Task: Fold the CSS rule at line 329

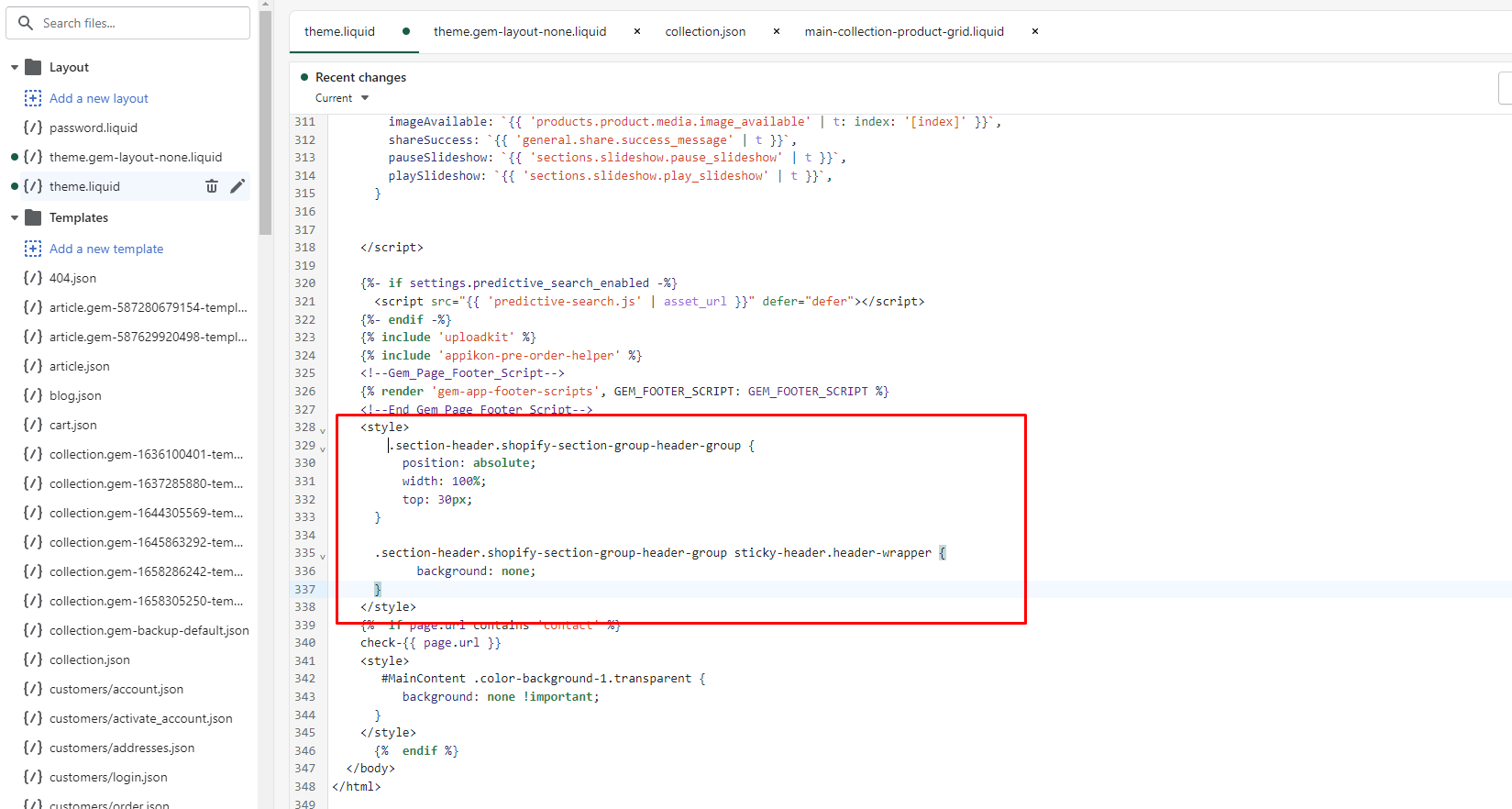Action: (323, 448)
